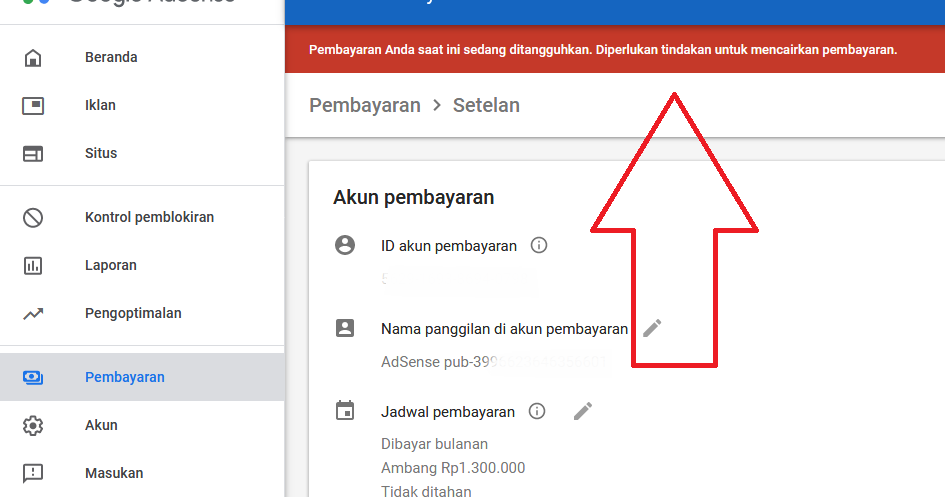Click the ID akun pembayaran person icon
This screenshot has height=497, width=945.
(x=345, y=245)
